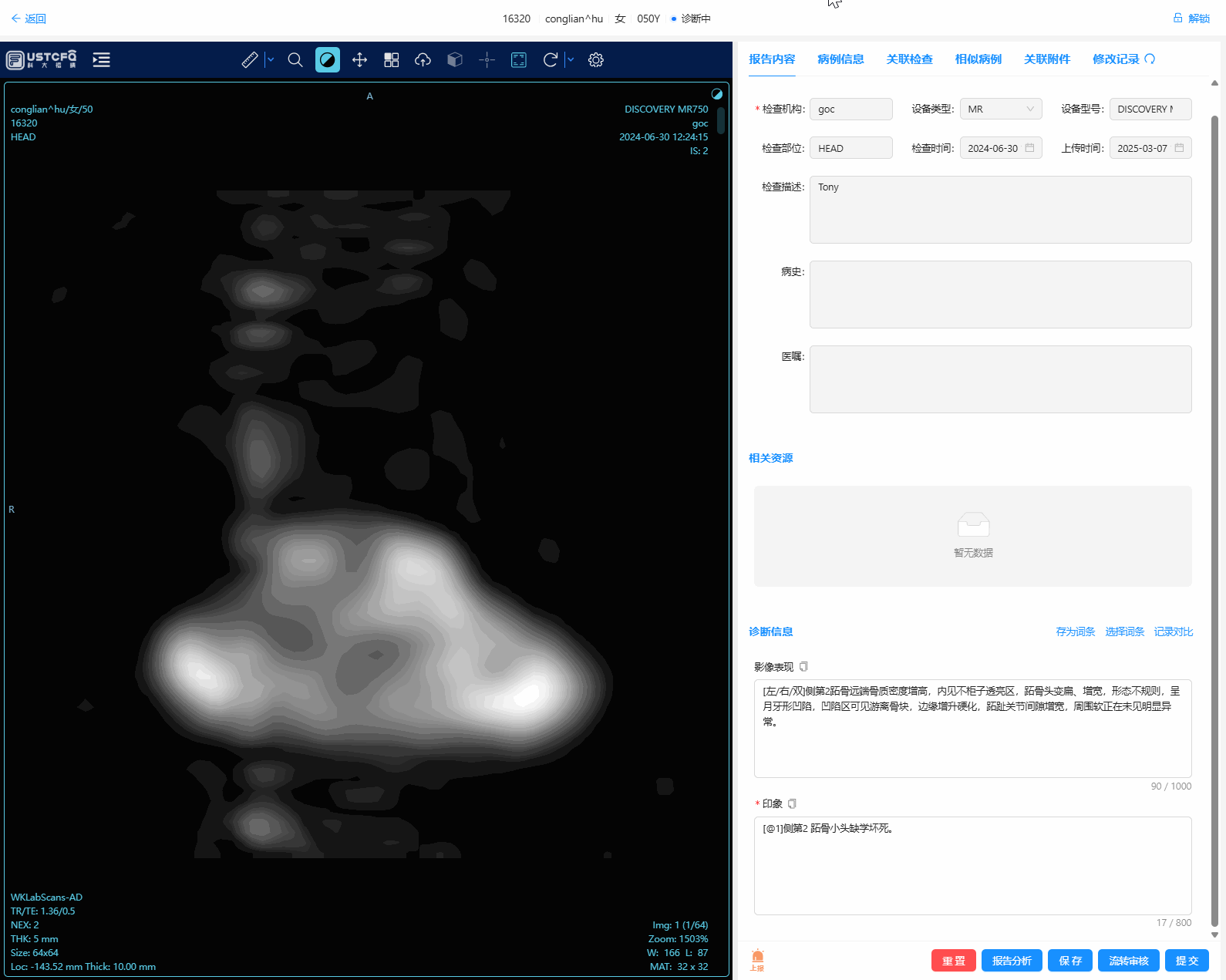Click the 印象 impression textarea
The height and width of the screenshot is (980, 1226).
pyautogui.click(x=973, y=866)
